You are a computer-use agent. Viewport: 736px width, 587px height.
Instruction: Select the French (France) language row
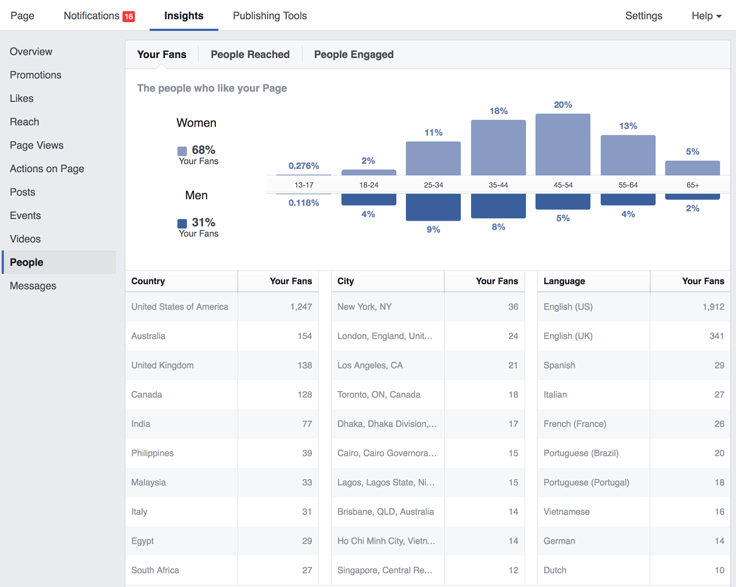(x=634, y=424)
